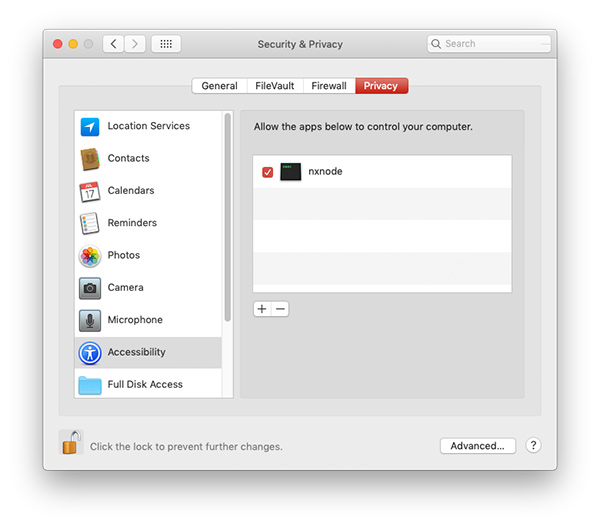Viewport: 600px width, 519px height.
Task: Select the Calendars icon in sidebar
Action: click(90, 191)
